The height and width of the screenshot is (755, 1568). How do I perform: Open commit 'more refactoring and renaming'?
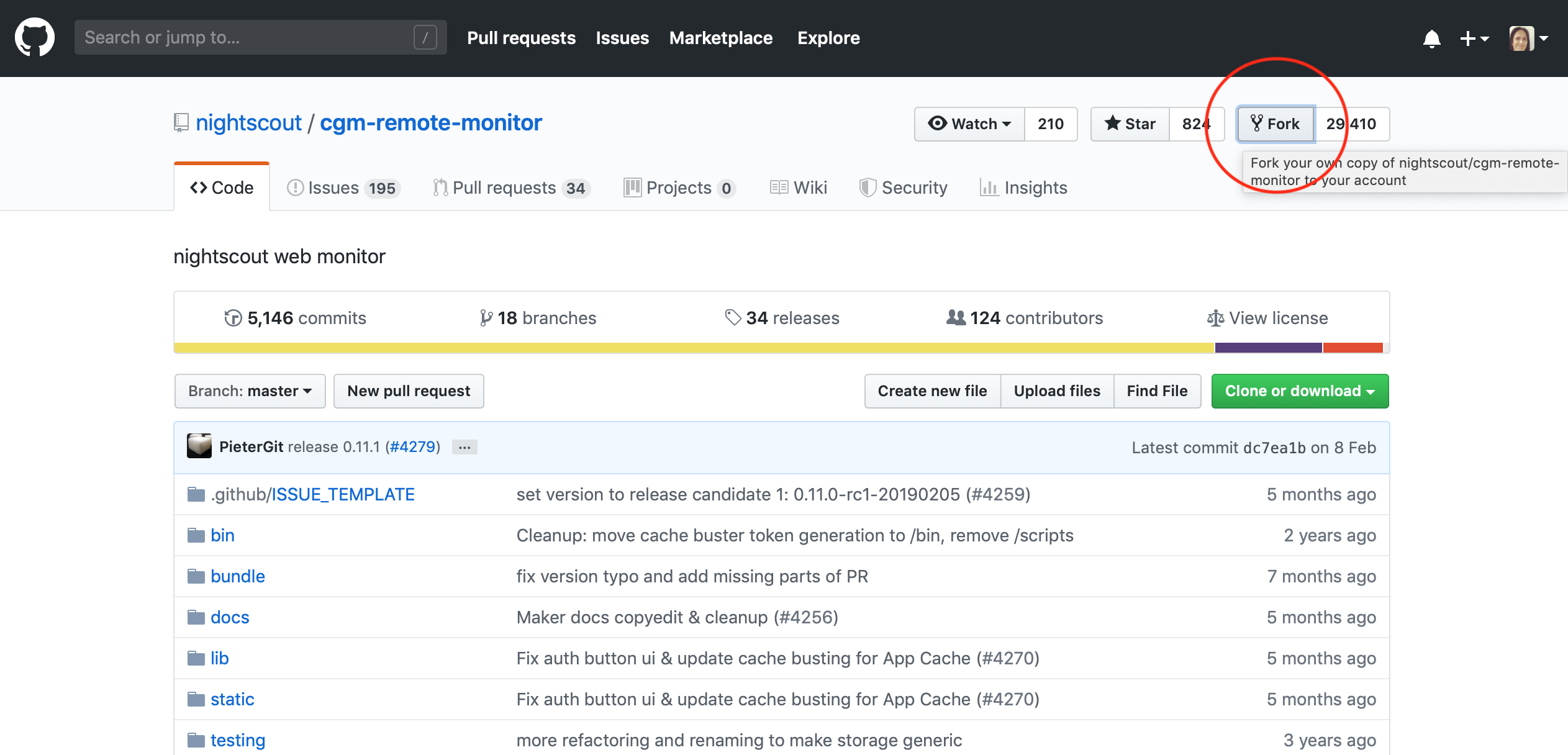(739, 740)
